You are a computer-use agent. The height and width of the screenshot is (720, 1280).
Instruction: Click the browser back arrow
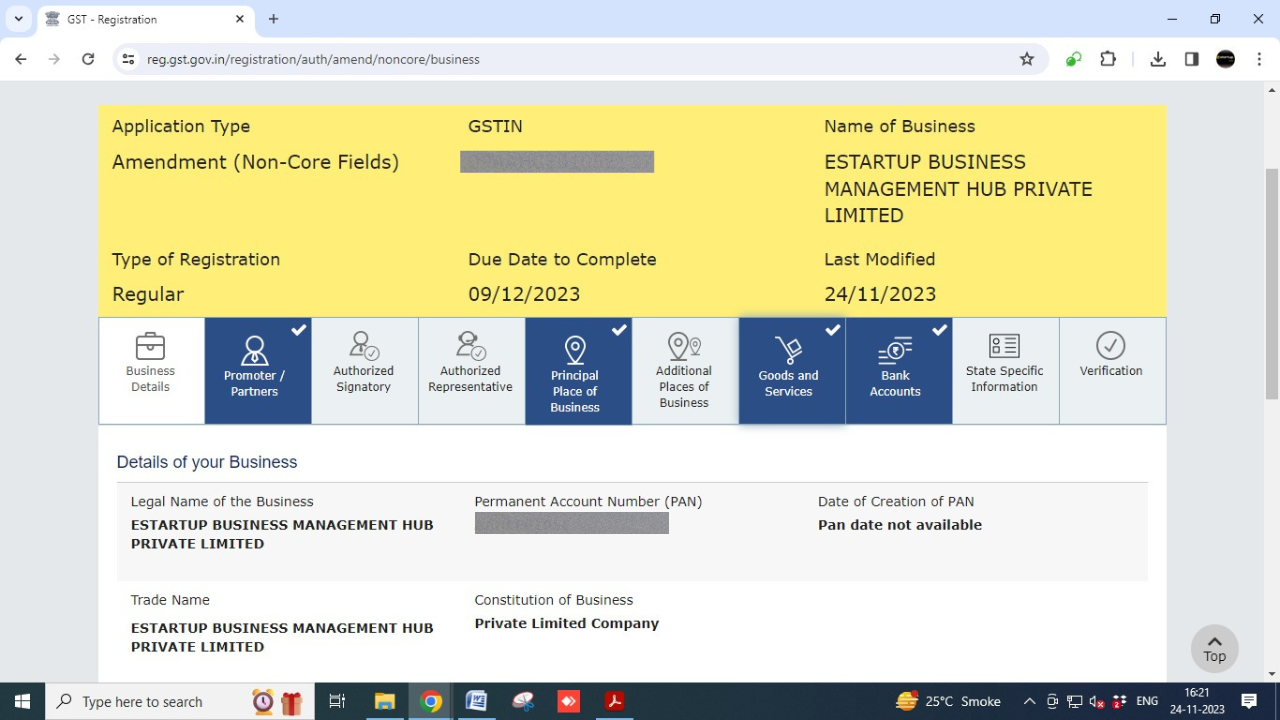tap(21, 59)
